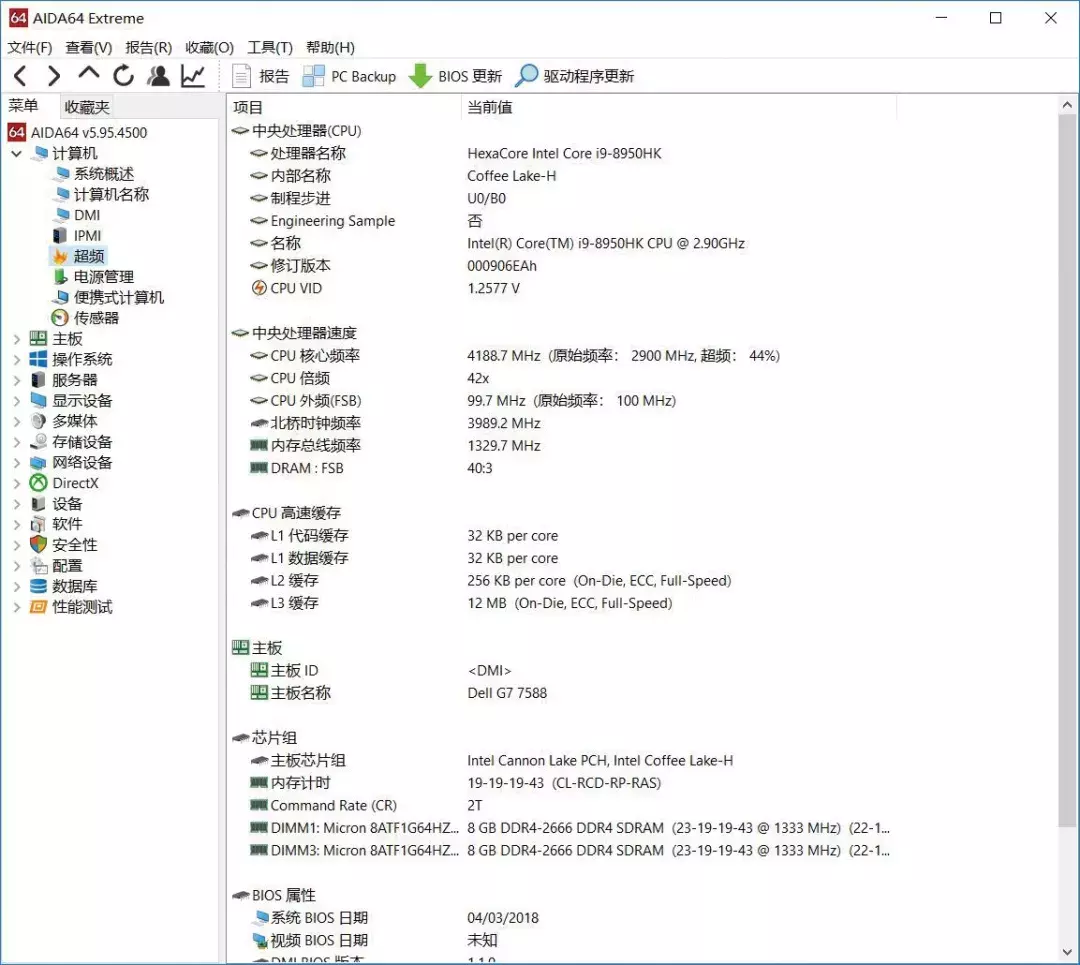Image resolution: width=1080 pixels, height=965 pixels.
Task: Open the 工具(T) menu
Action: pyautogui.click(x=270, y=48)
